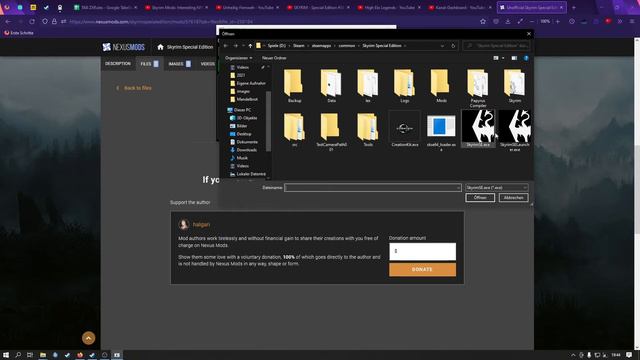640x360 pixels.
Task: Click Steam in the breadcrumb path
Action: 299,46
